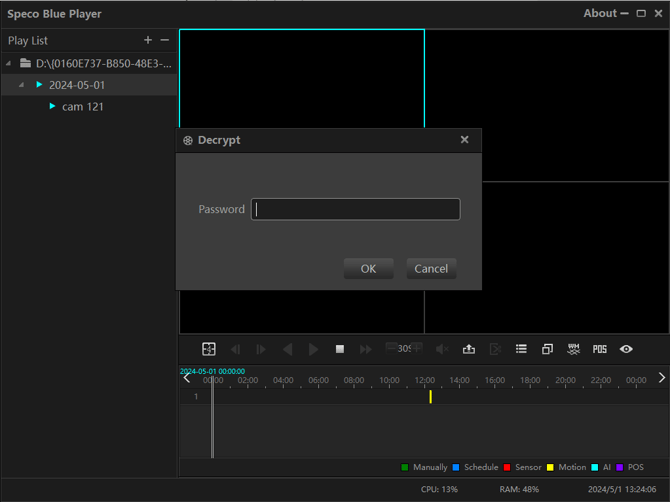Open the About menu

[600, 13]
